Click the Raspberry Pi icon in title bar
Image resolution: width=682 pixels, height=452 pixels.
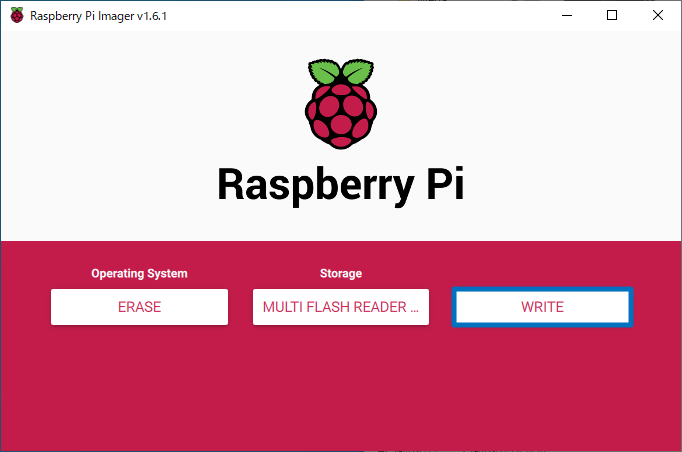click(x=17, y=15)
